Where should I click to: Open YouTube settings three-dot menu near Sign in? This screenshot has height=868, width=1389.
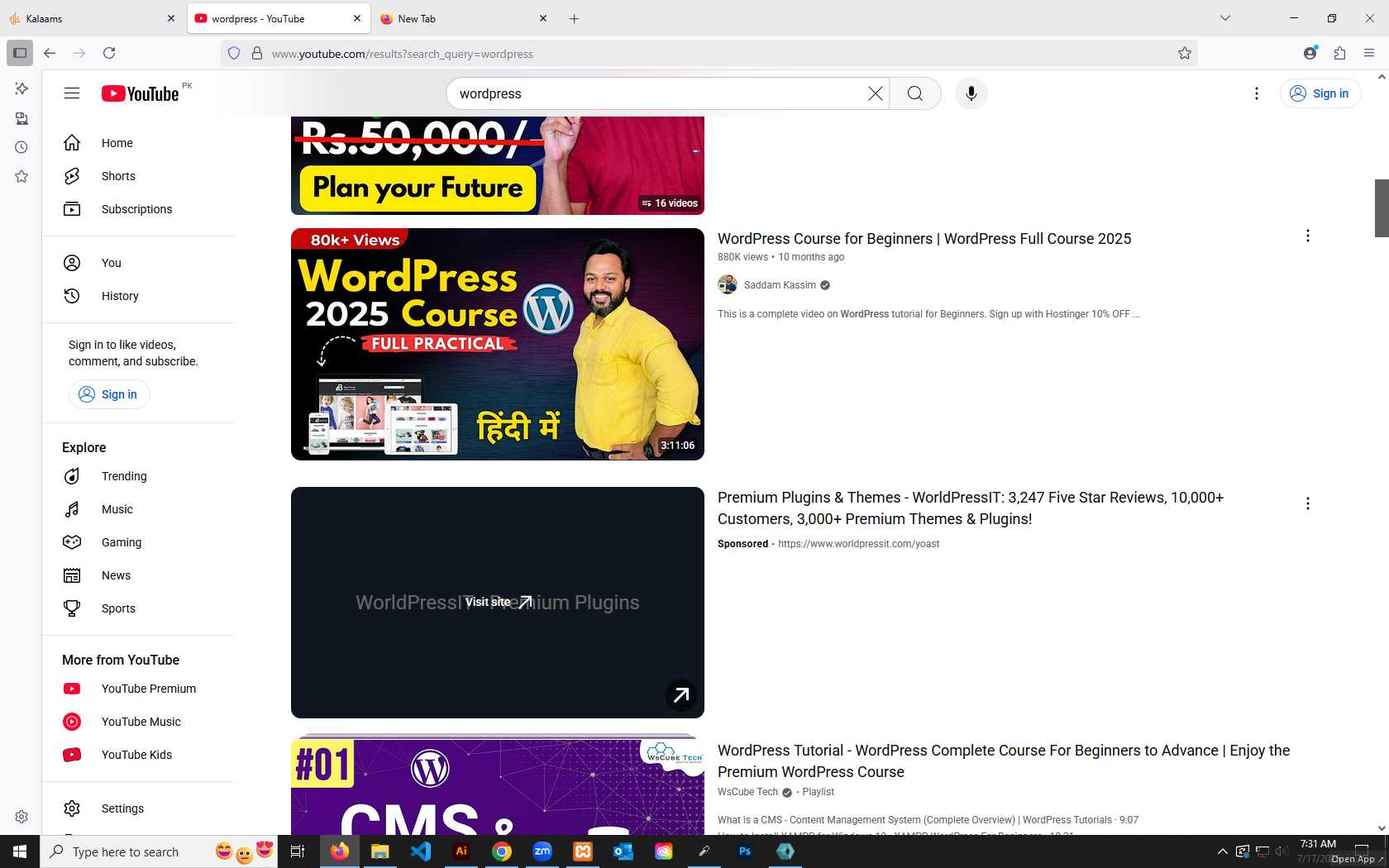pos(1257,93)
